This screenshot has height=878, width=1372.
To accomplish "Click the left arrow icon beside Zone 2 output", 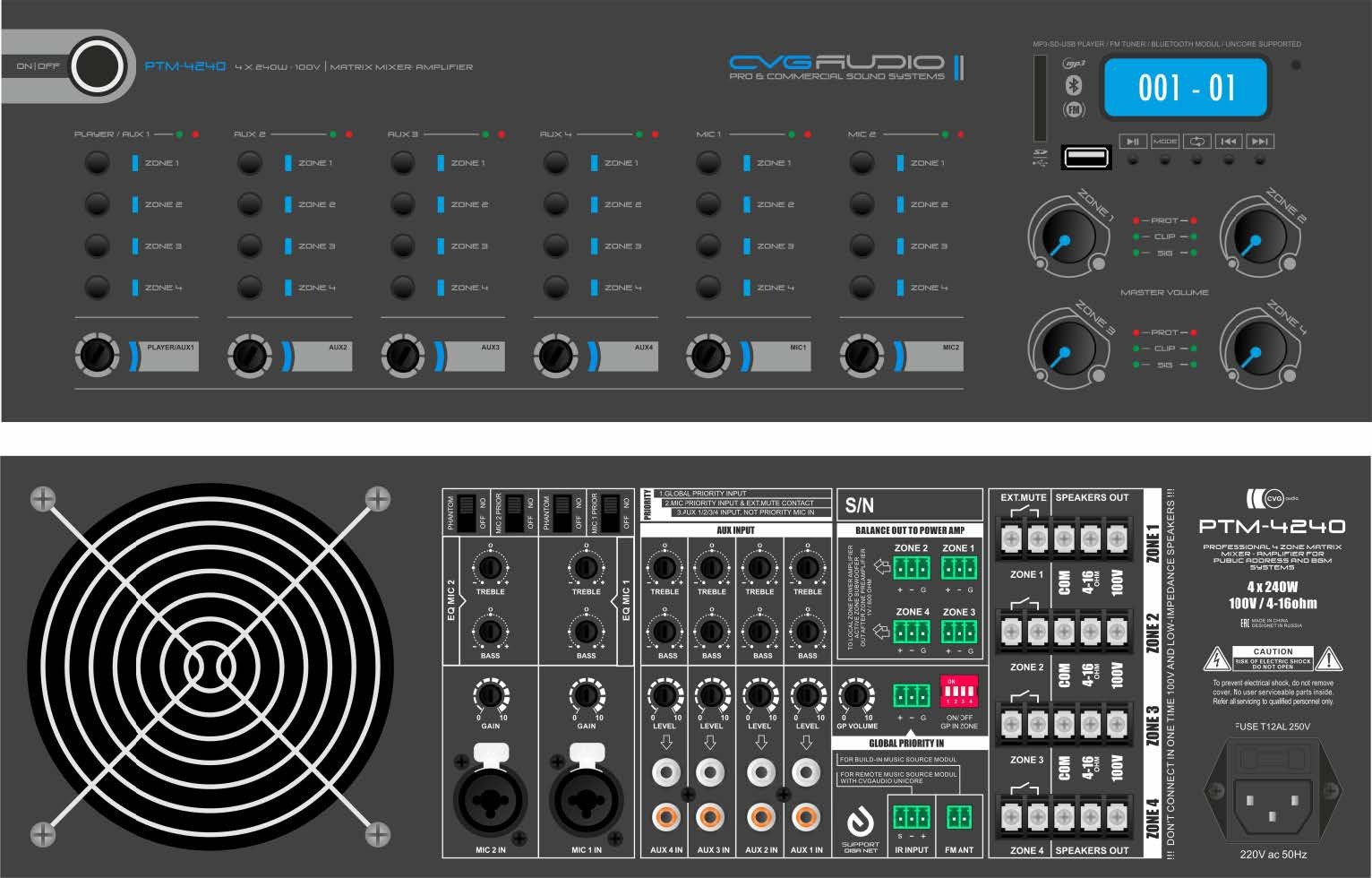I will pyautogui.click(x=881, y=567).
